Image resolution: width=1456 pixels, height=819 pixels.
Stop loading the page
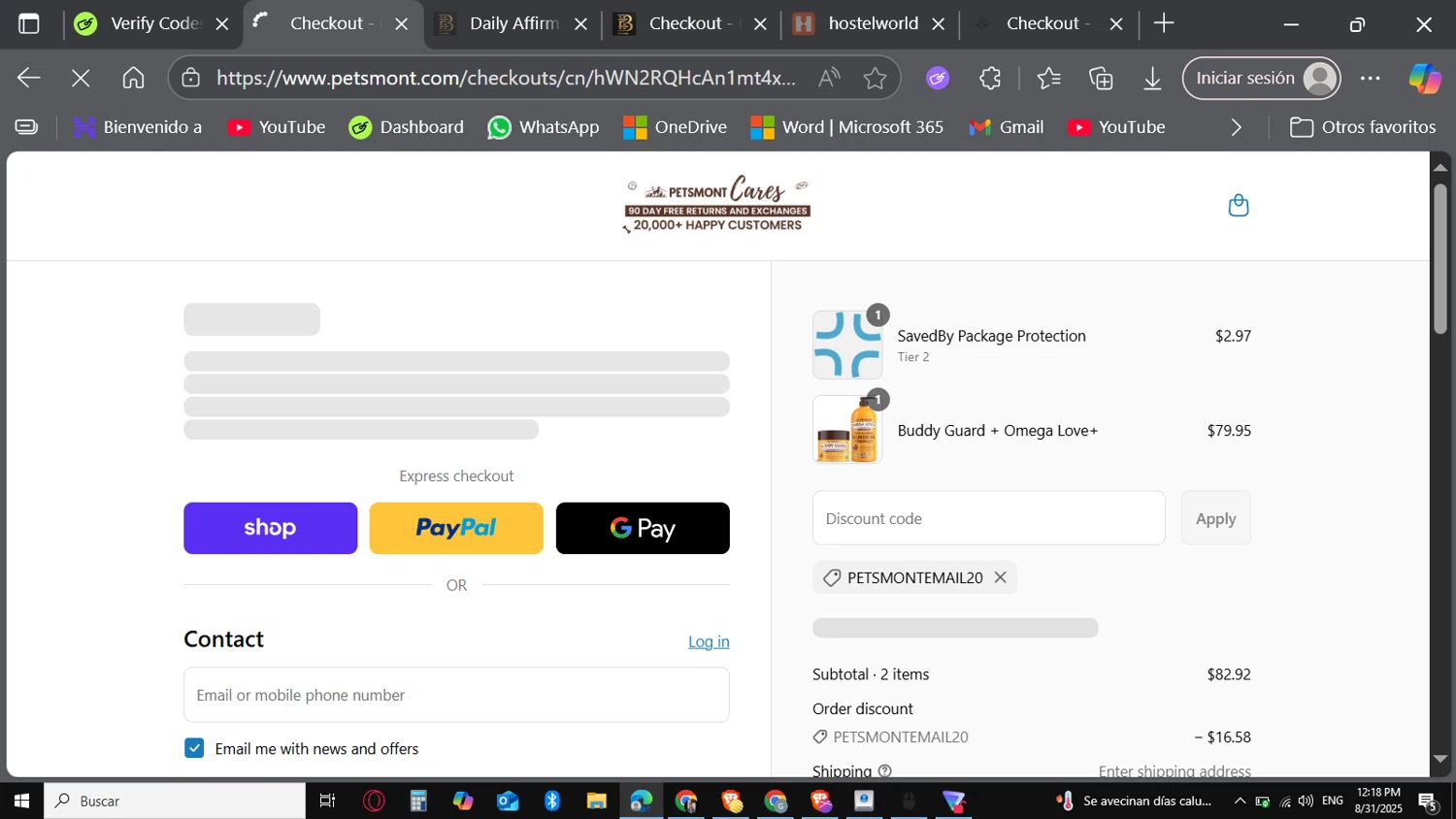click(x=81, y=78)
